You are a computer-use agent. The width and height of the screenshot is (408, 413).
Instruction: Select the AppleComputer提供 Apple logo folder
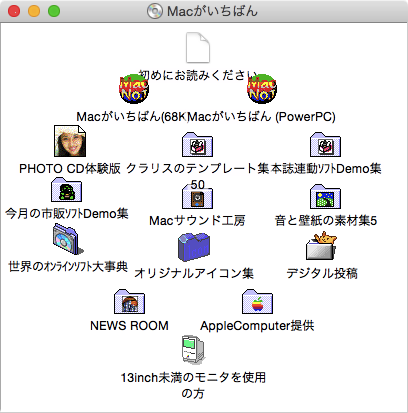[x=257, y=301]
